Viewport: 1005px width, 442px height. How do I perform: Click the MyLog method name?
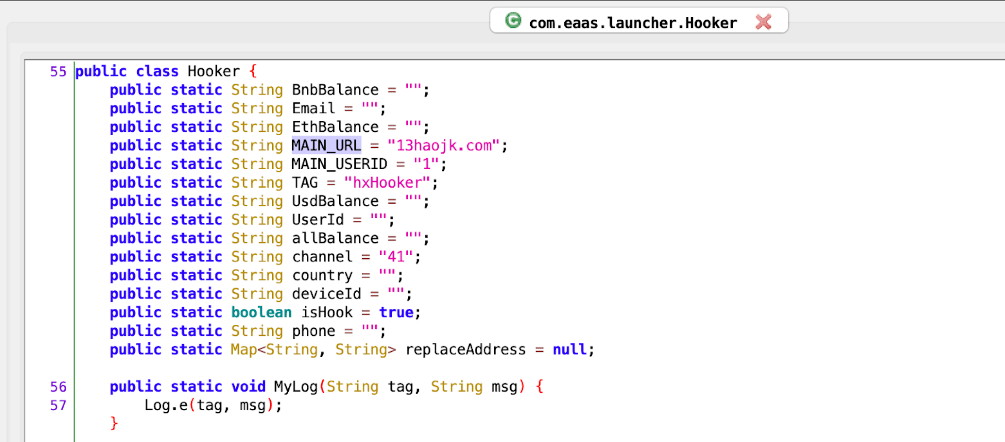coord(295,387)
